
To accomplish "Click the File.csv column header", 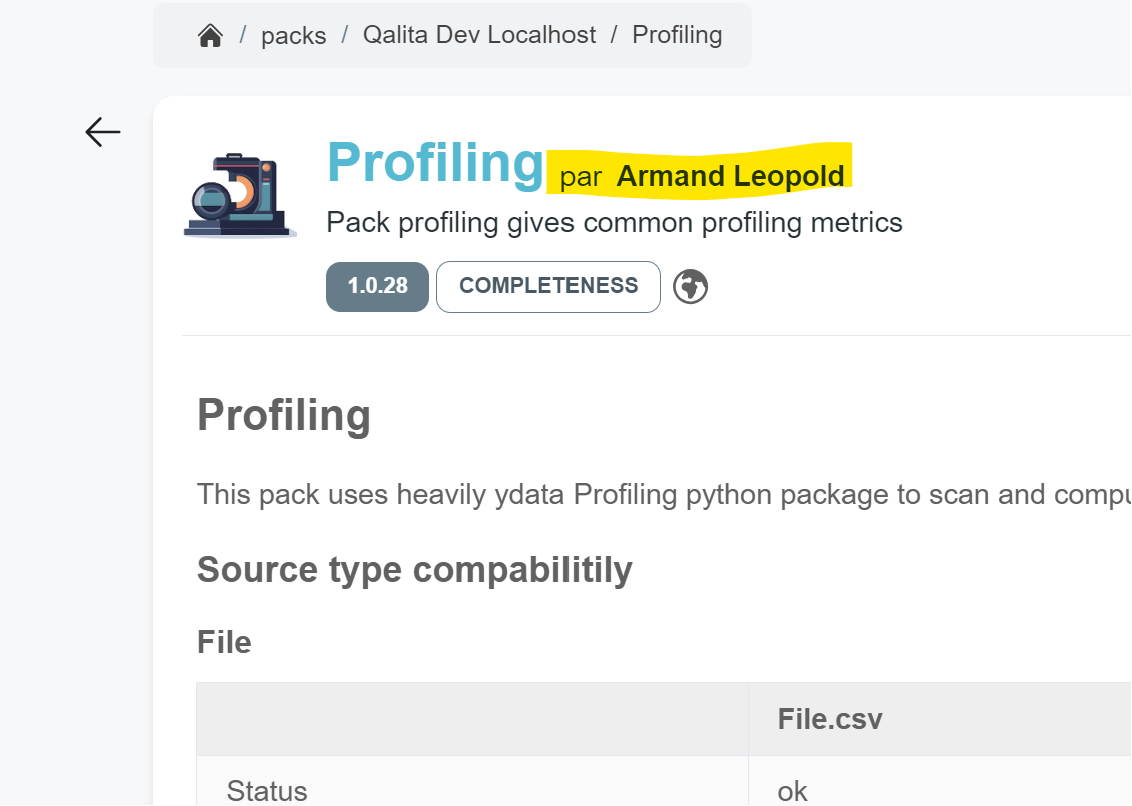I will 829,719.
